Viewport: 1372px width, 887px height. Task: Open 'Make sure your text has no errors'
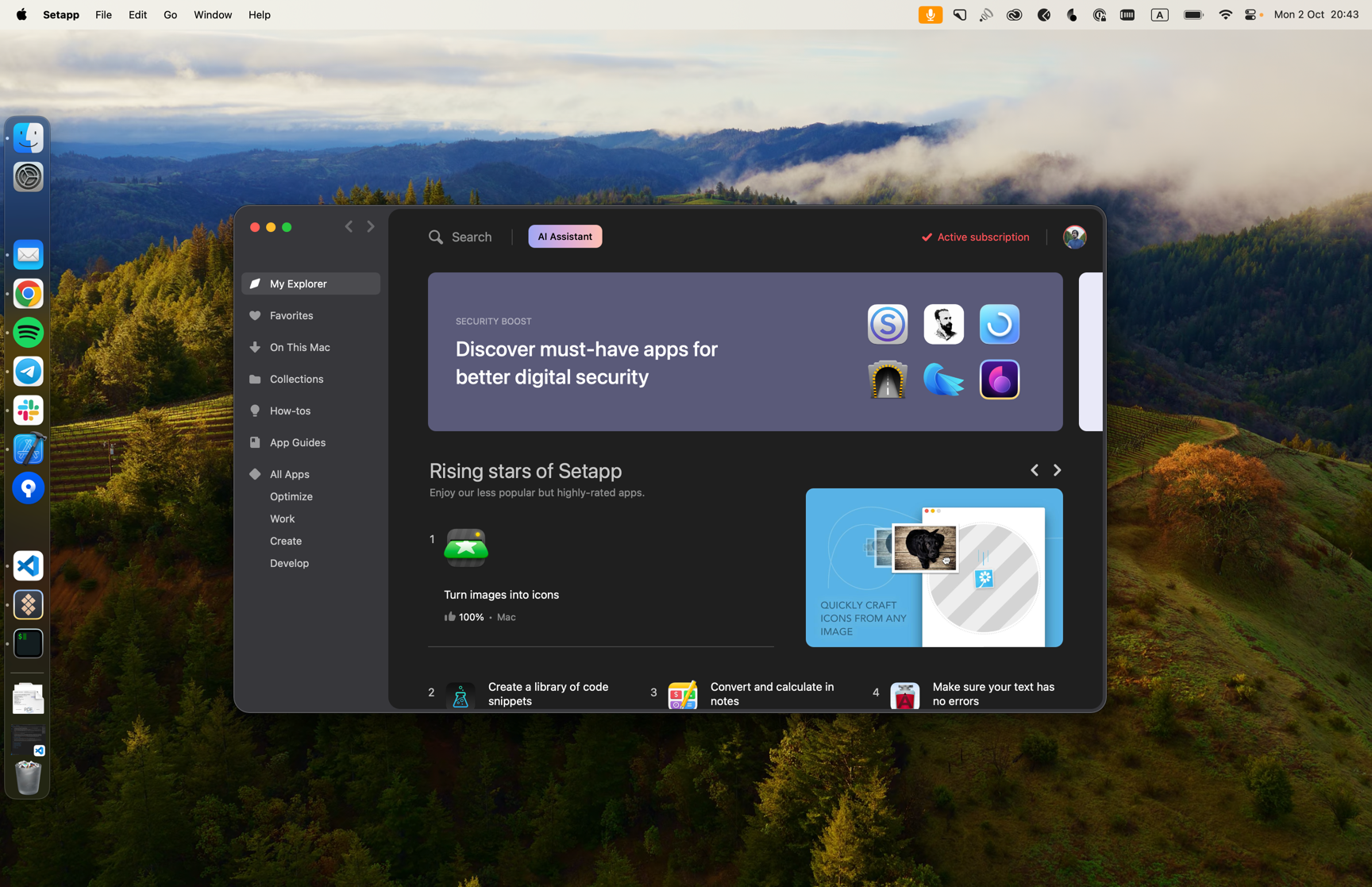coord(993,694)
